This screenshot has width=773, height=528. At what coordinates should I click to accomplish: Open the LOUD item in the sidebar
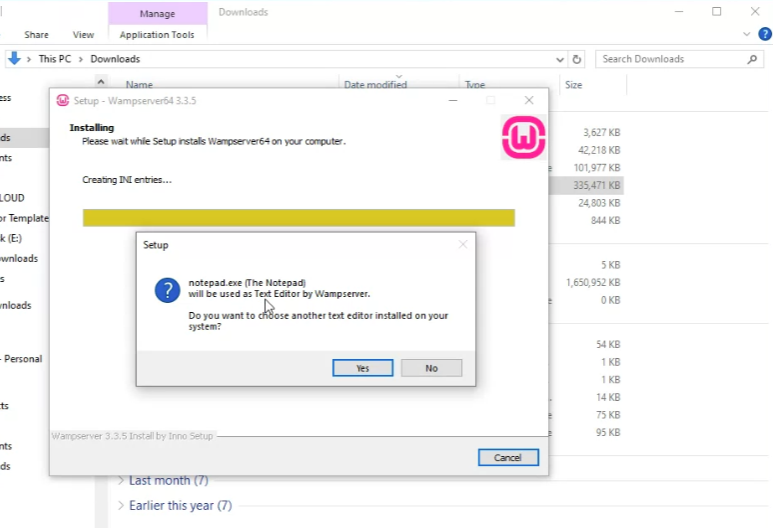pyautogui.click(x=12, y=198)
